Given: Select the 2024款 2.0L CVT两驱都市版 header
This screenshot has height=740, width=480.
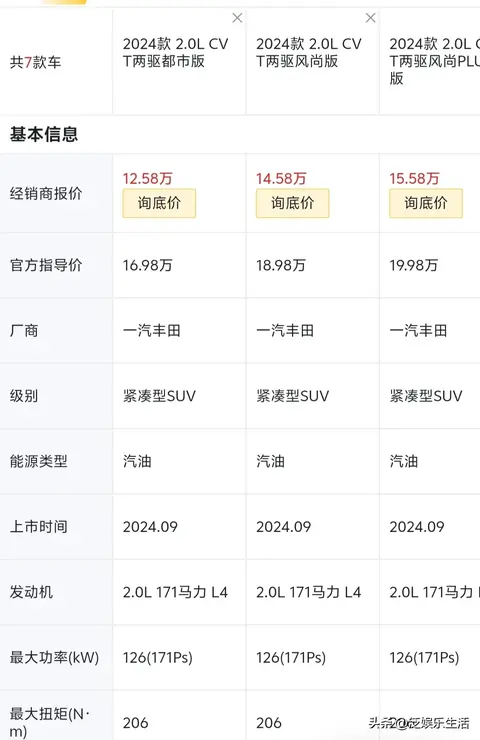Looking at the screenshot, I should (175, 52).
